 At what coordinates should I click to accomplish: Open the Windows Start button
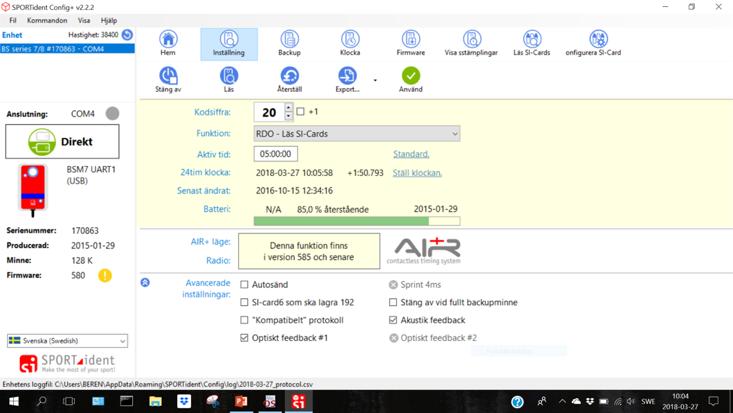[14, 401]
